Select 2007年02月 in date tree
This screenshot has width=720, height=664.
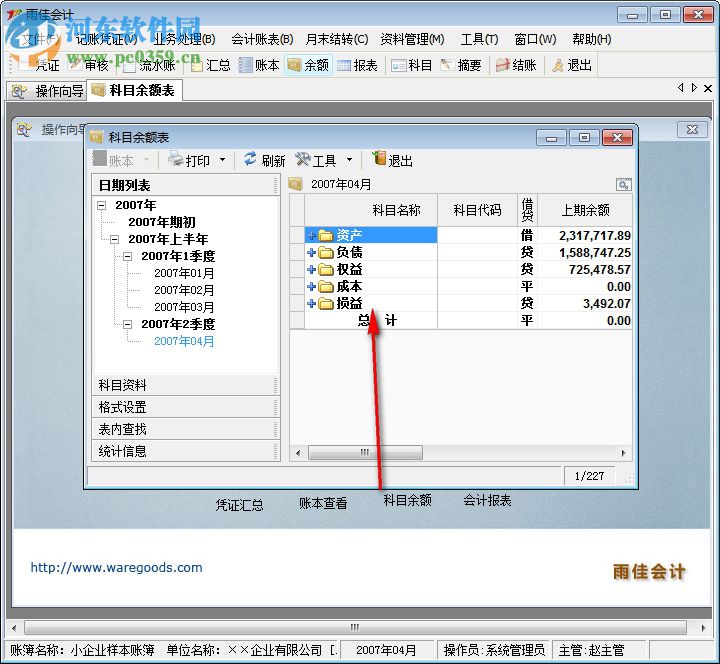click(184, 290)
